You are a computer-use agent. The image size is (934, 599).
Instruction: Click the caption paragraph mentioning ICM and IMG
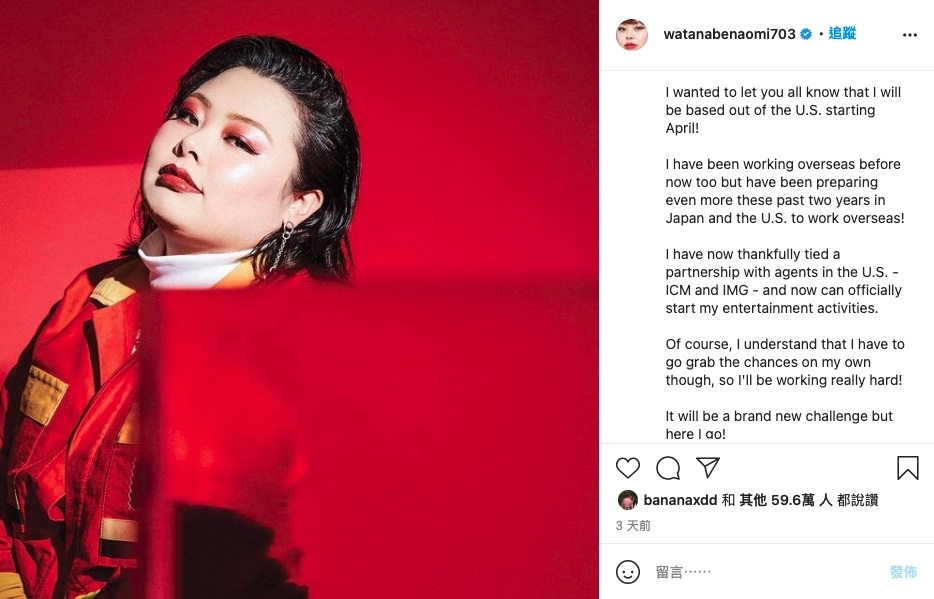[783, 281]
